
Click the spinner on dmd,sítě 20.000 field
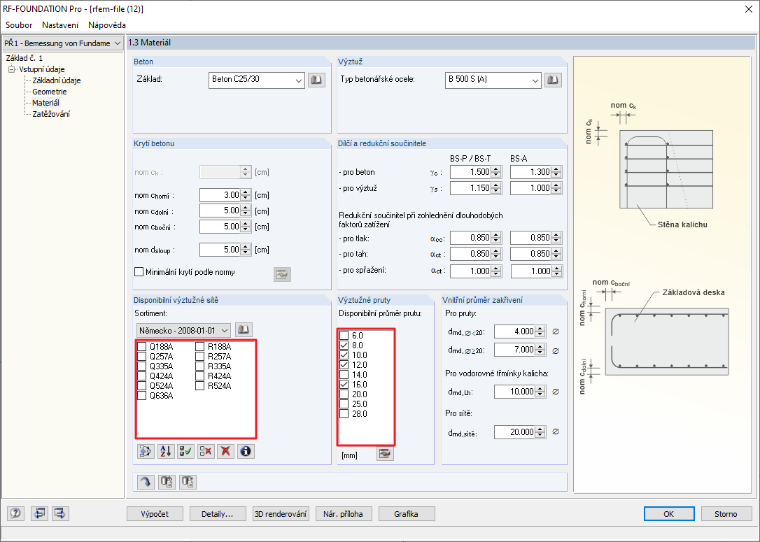(540, 432)
